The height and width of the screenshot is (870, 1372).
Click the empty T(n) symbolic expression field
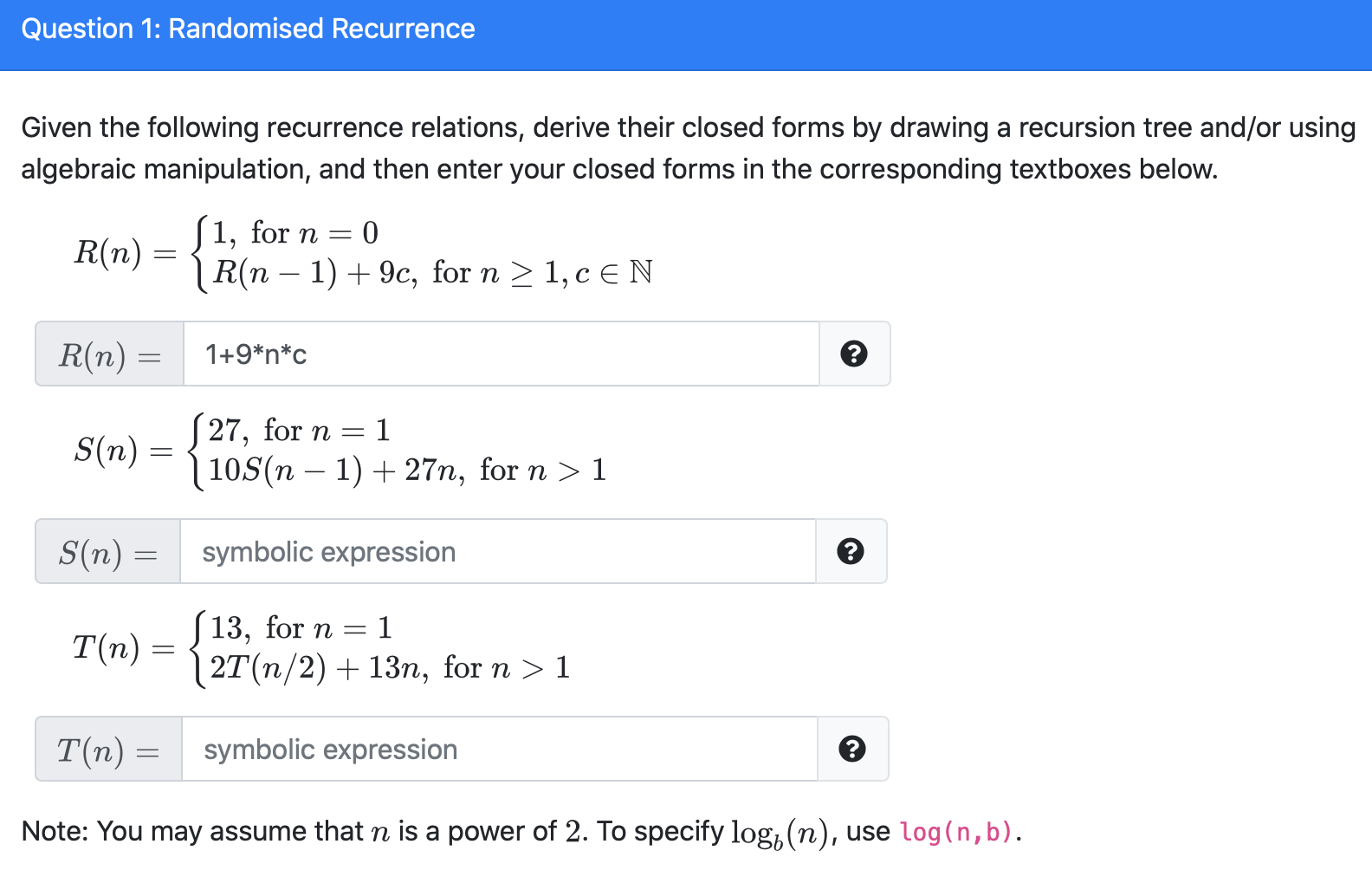[x=500, y=749]
